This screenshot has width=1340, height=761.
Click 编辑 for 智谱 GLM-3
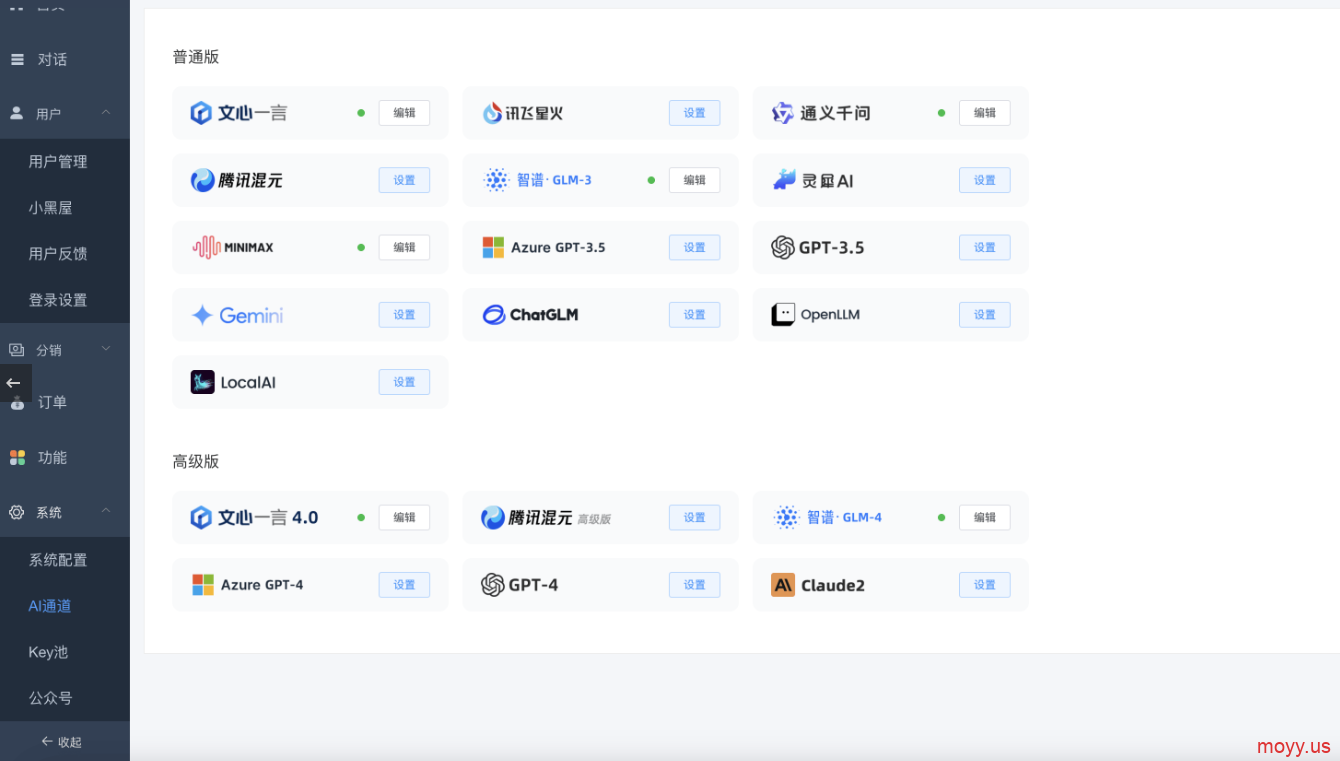695,180
